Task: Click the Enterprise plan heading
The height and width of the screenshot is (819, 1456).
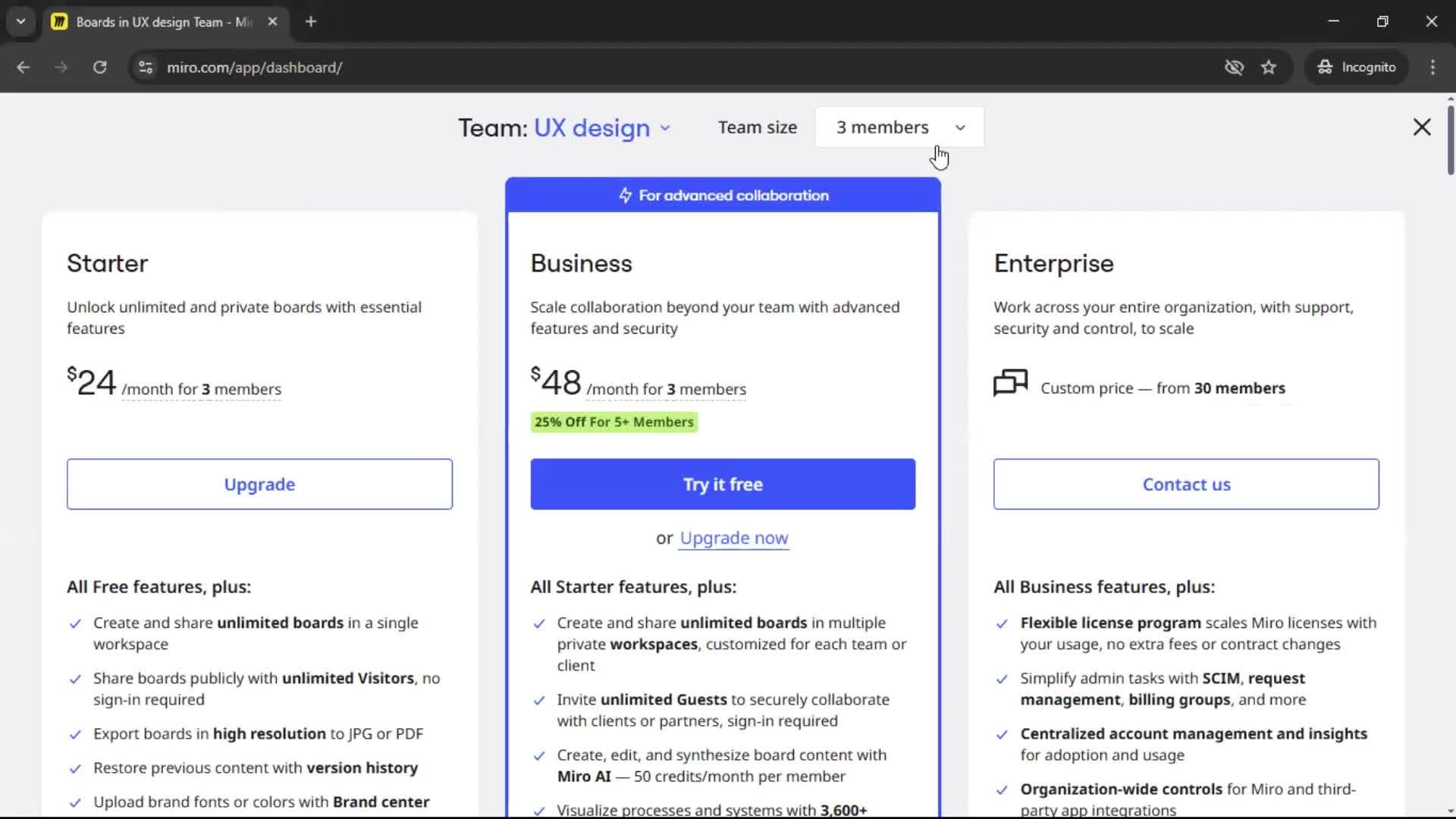Action: [1053, 264]
